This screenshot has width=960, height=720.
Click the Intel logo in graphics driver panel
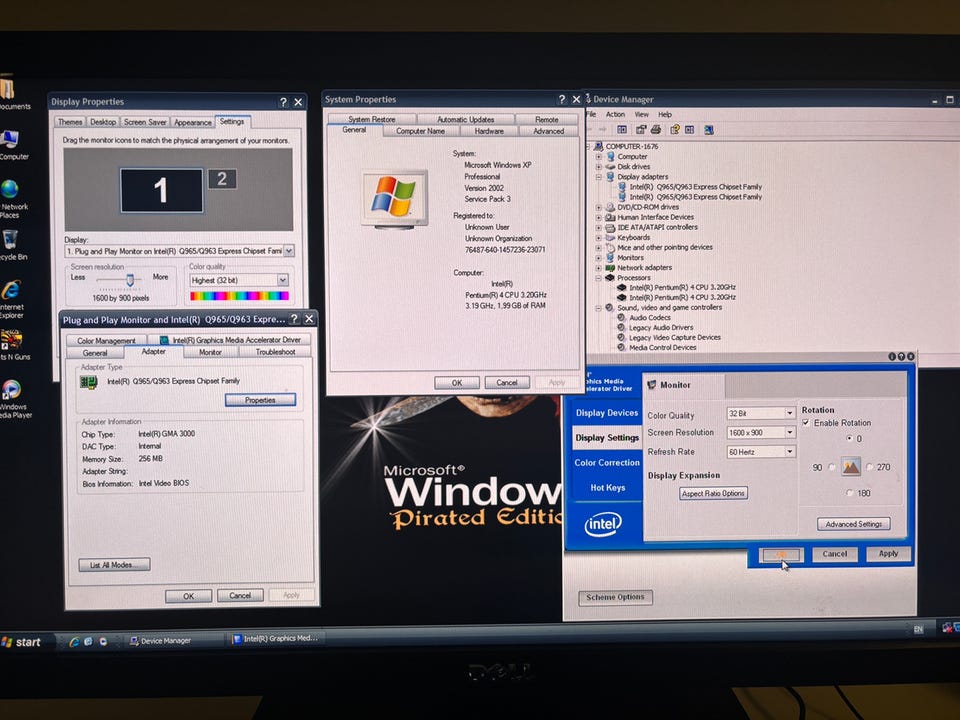[x=603, y=524]
